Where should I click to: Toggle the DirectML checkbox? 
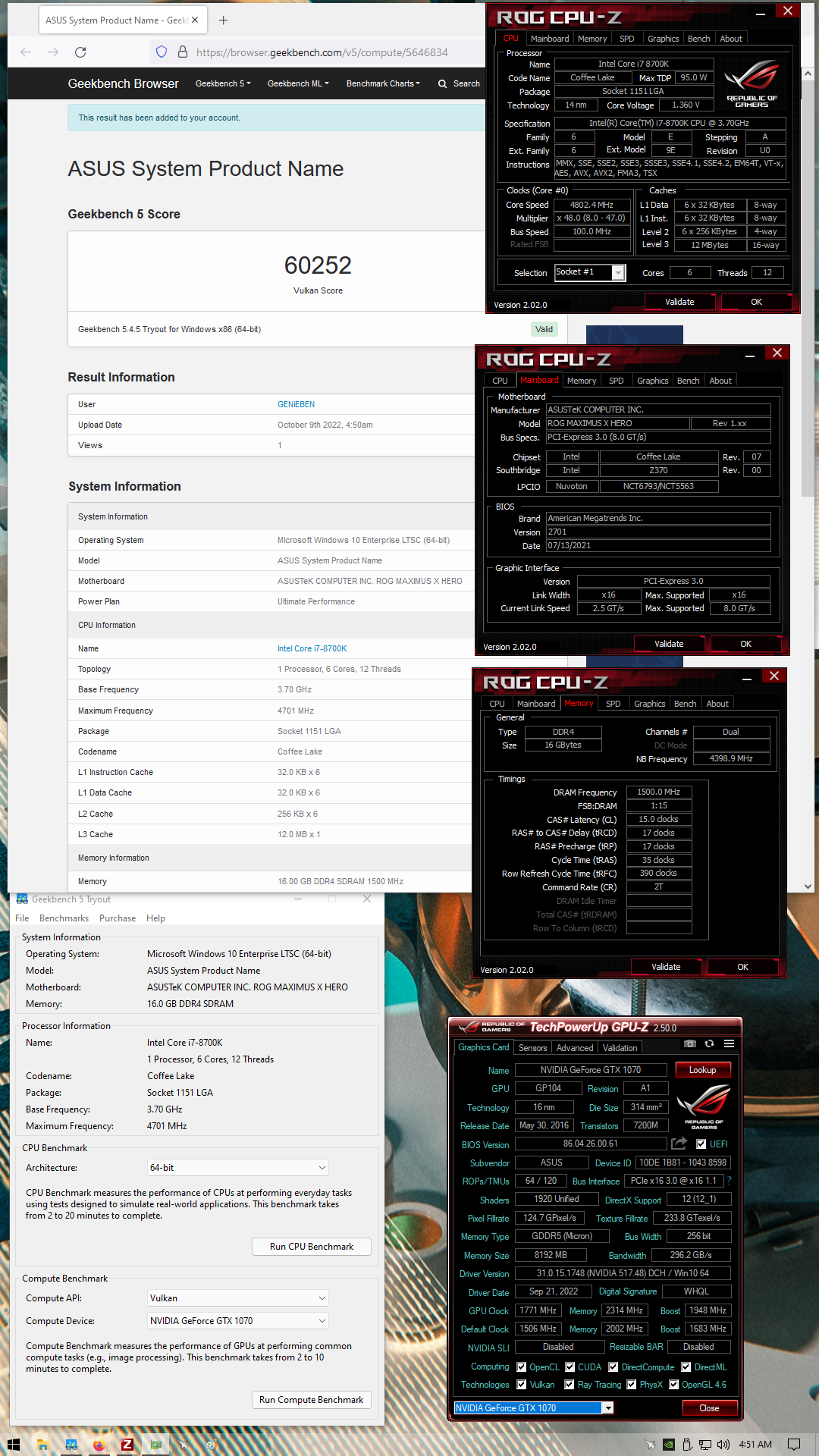[x=686, y=1367]
